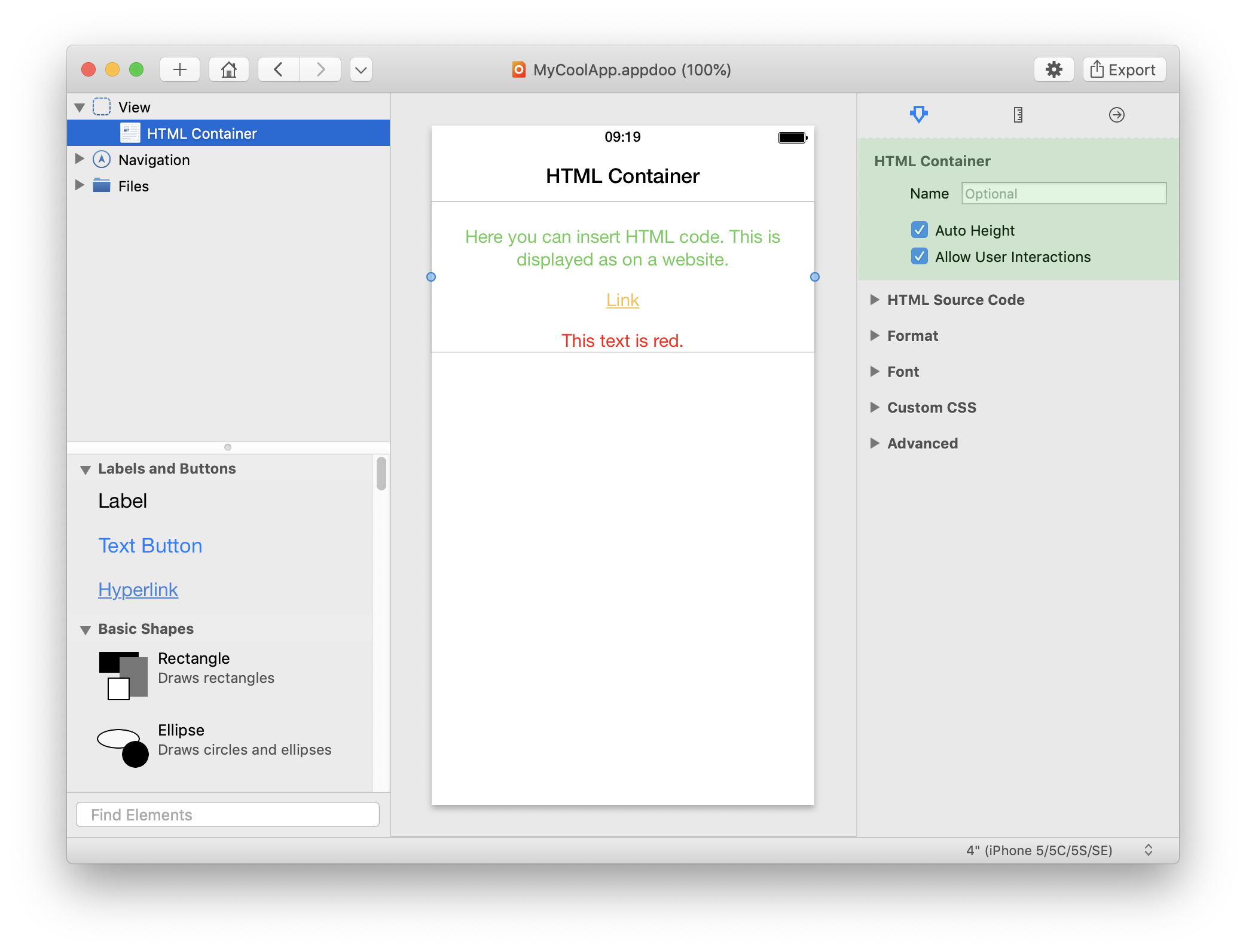Switch to the ruler size inspector tab

[1018, 115]
